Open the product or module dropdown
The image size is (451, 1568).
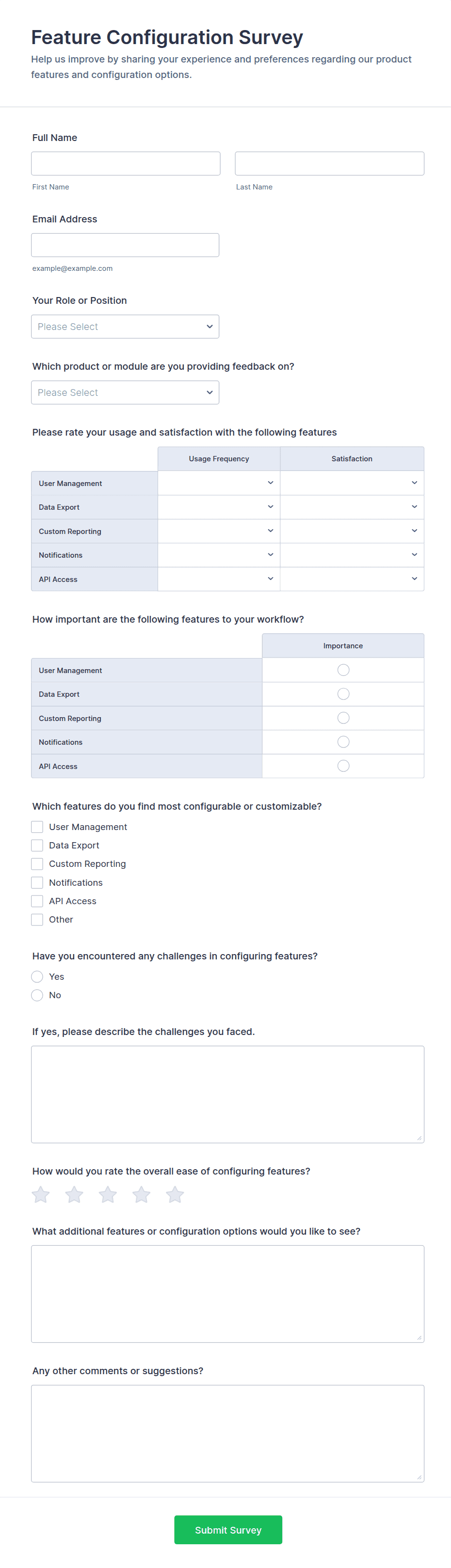[125, 392]
